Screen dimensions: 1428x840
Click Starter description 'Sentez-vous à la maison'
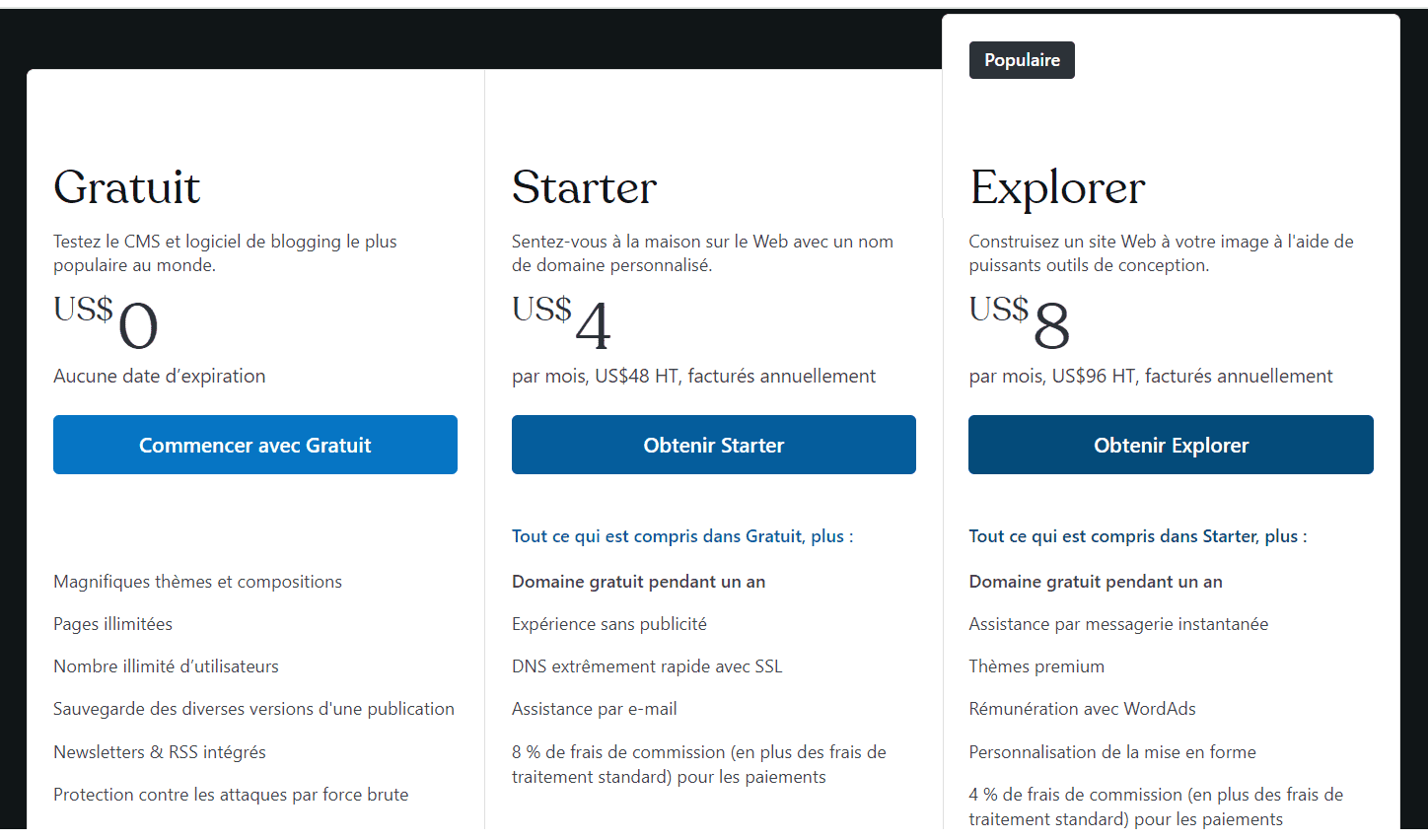tap(702, 253)
